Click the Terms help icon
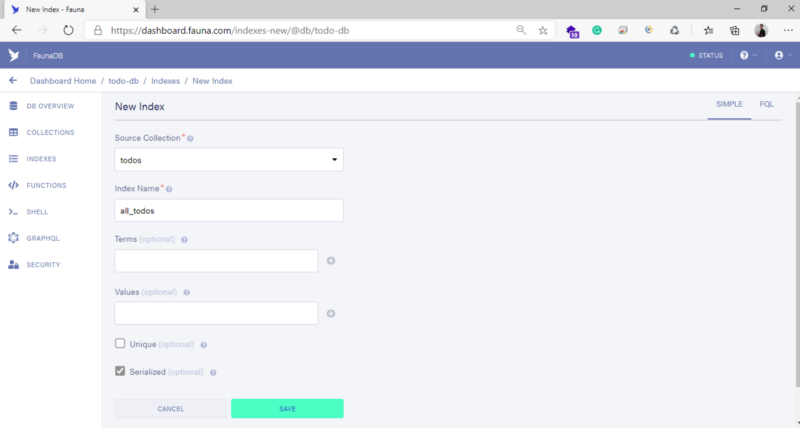The height and width of the screenshot is (428, 800). [x=184, y=240]
